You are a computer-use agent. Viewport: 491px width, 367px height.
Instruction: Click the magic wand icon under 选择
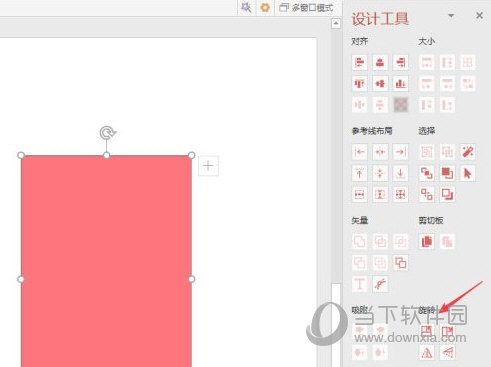[468, 152]
